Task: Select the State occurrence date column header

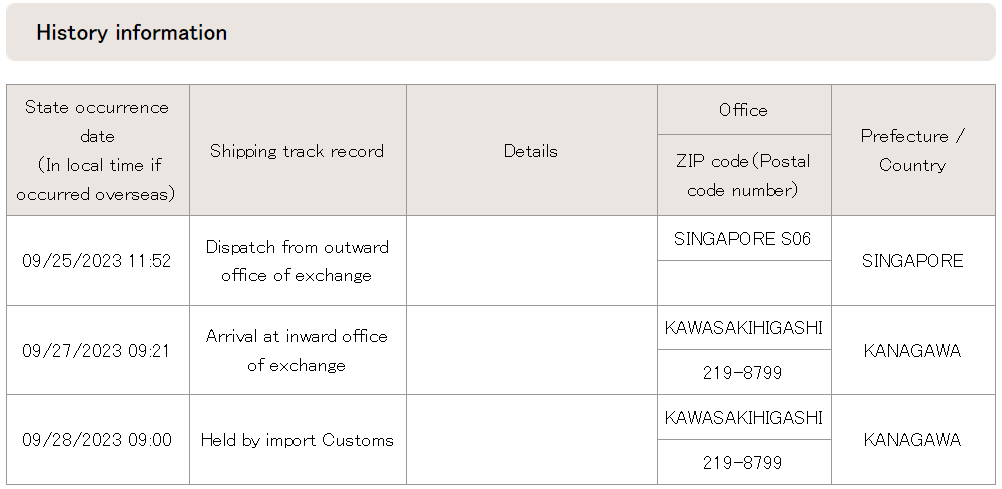Action: click(x=97, y=150)
